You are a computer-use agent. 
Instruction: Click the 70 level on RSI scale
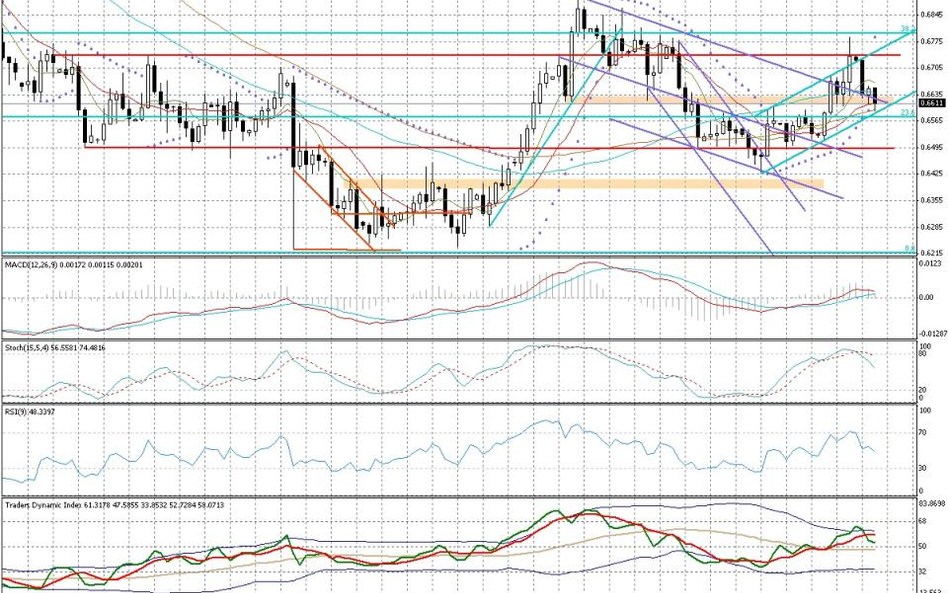(x=924, y=433)
